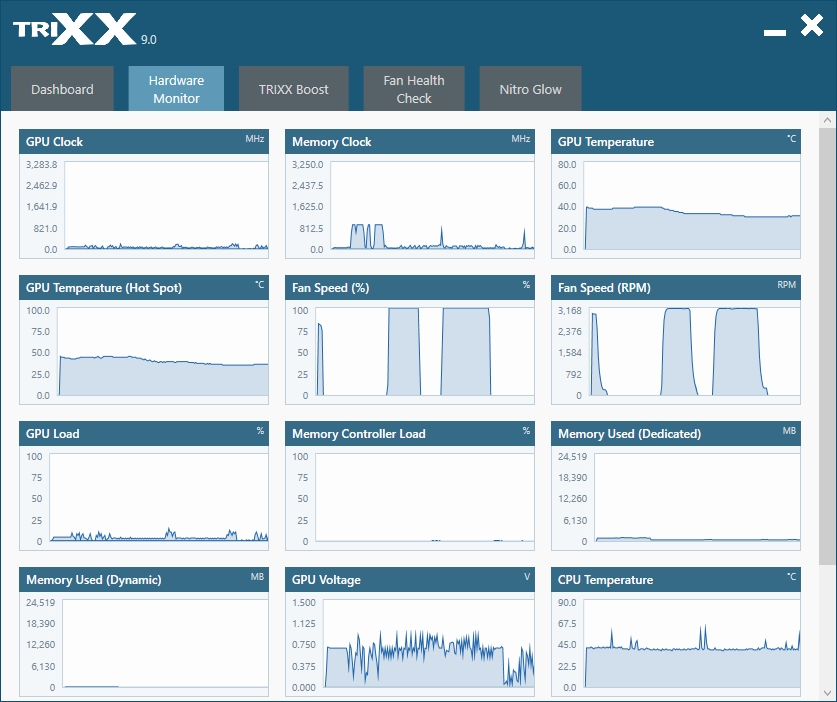The height and width of the screenshot is (702, 837).
Task: Click the Memory Clock graph
Action: [x=432, y=205]
